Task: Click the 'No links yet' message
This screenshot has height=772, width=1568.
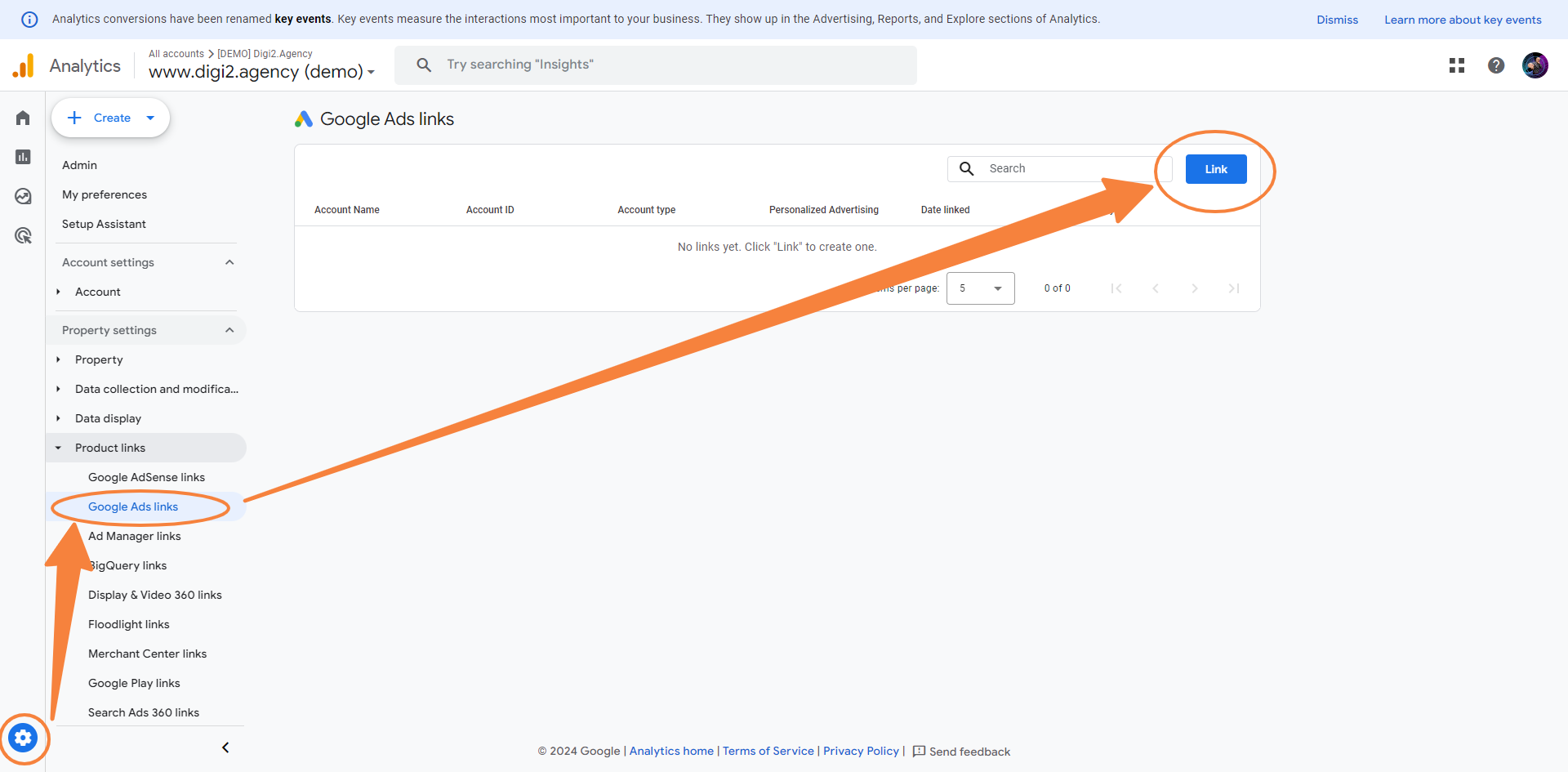Action: pyautogui.click(x=777, y=247)
